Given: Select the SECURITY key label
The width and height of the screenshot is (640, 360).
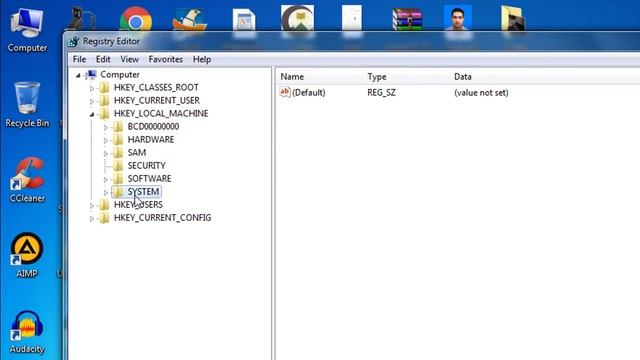Looking at the screenshot, I should point(147,165).
